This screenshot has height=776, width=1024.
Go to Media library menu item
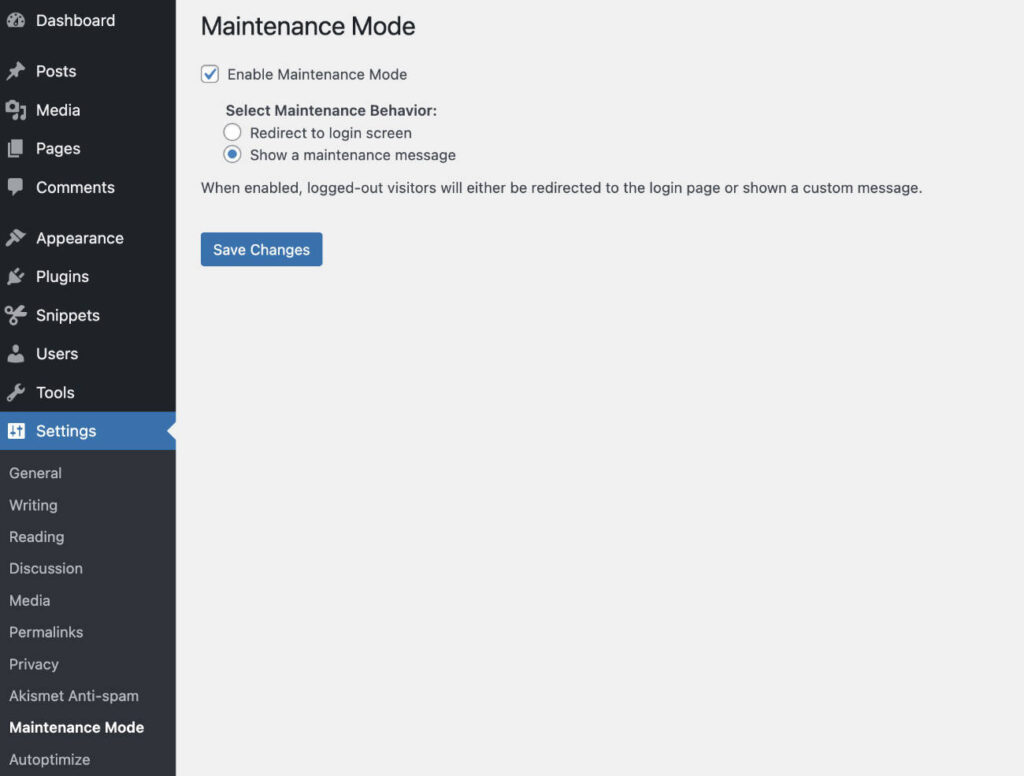coord(58,110)
